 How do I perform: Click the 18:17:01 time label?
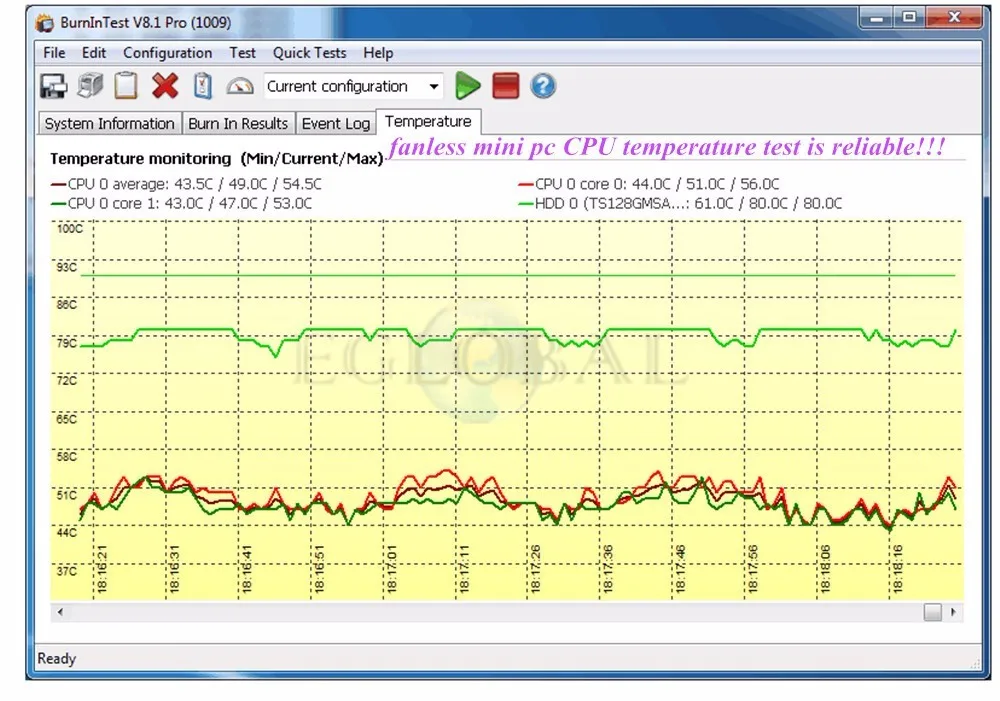pyautogui.click(x=392, y=569)
